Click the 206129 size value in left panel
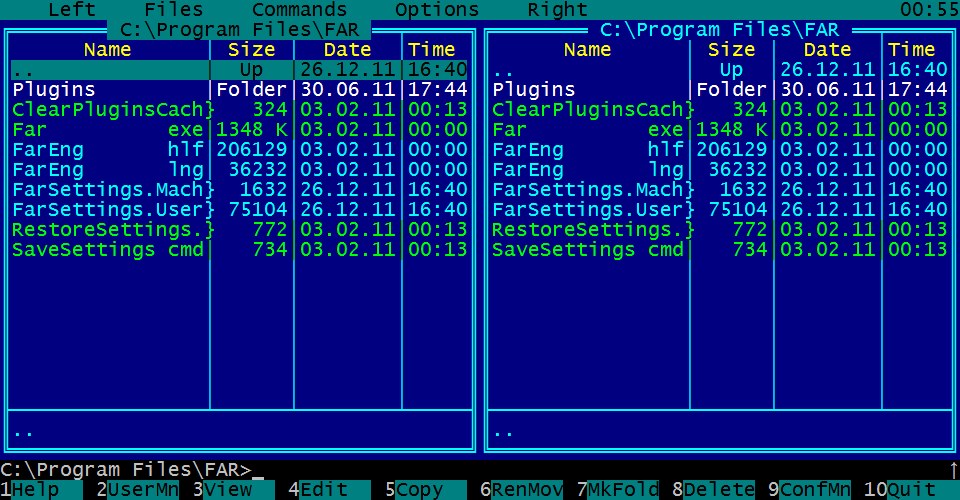This screenshot has height=500, width=960. [252, 150]
